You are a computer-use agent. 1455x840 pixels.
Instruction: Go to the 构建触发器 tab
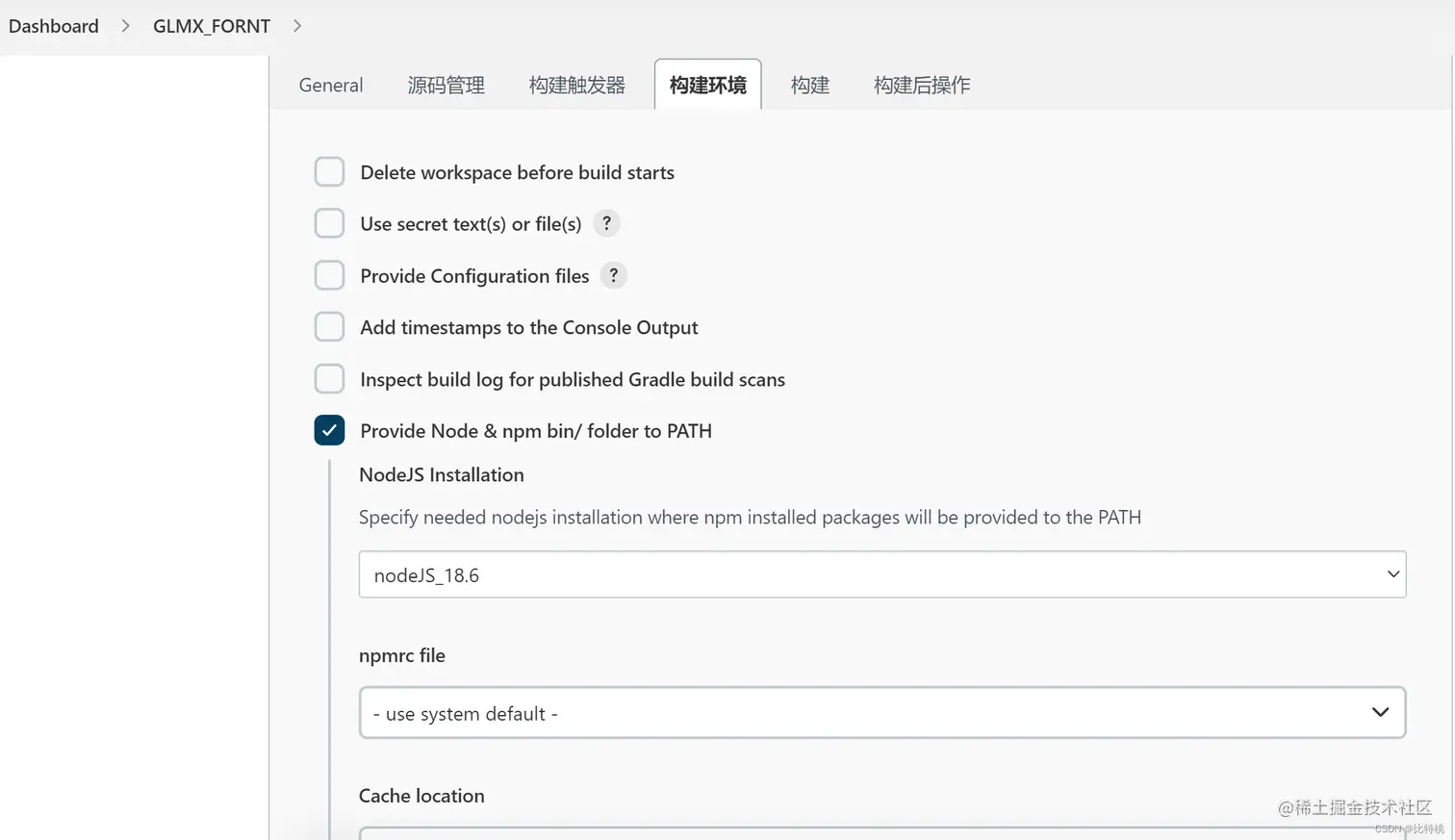tap(576, 86)
